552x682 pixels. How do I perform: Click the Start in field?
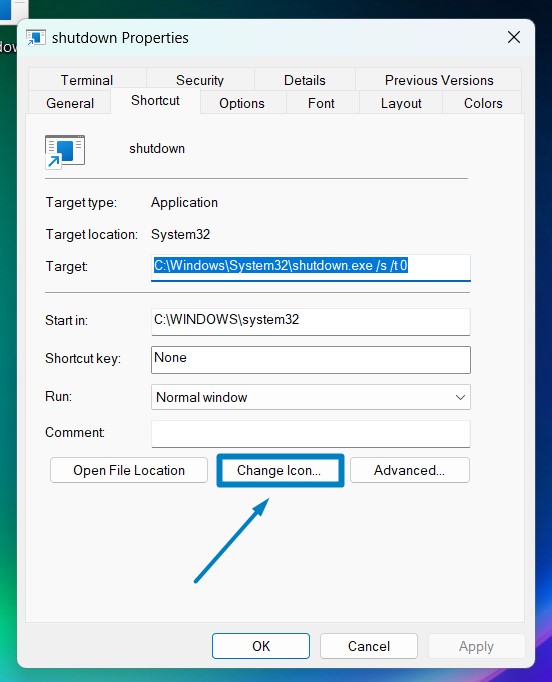point(311,321)
